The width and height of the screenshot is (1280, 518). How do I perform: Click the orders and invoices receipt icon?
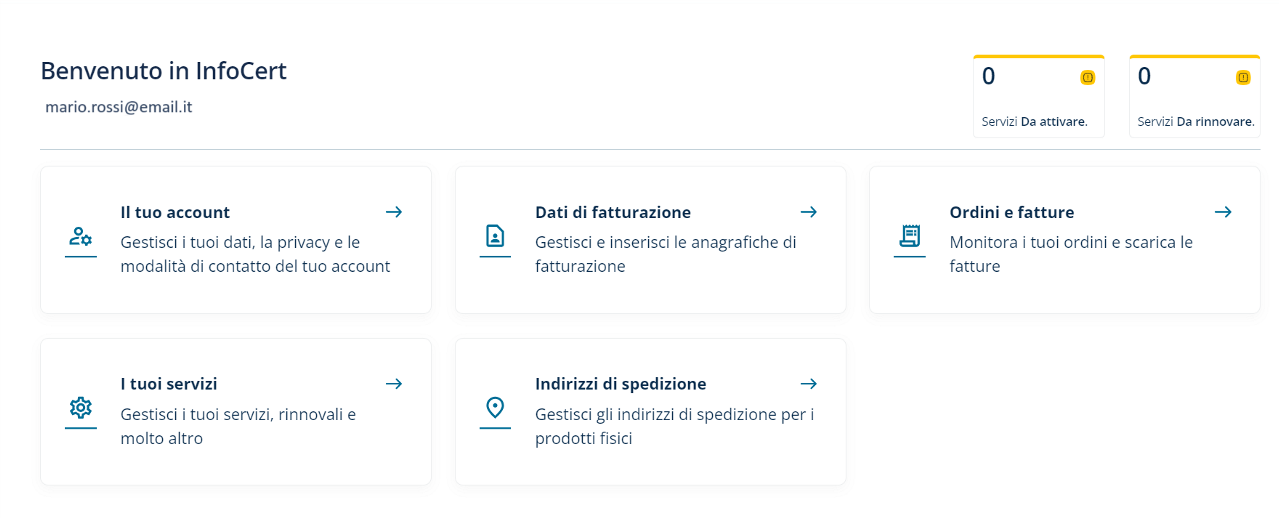pyautogui.click(x=909, y=237)
